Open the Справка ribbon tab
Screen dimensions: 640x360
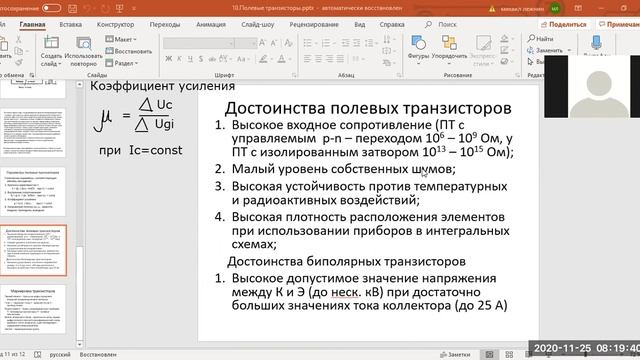[x=392, y=24]
